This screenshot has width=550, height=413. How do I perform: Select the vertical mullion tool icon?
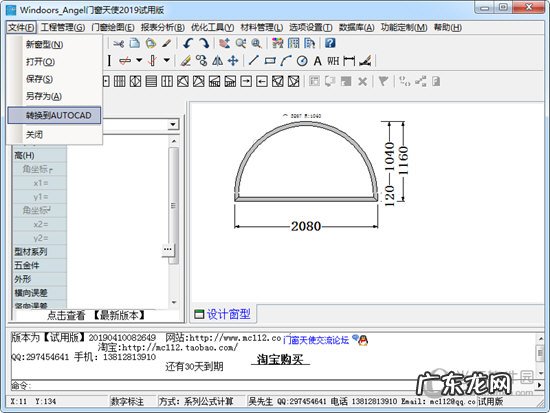point(152,61)
